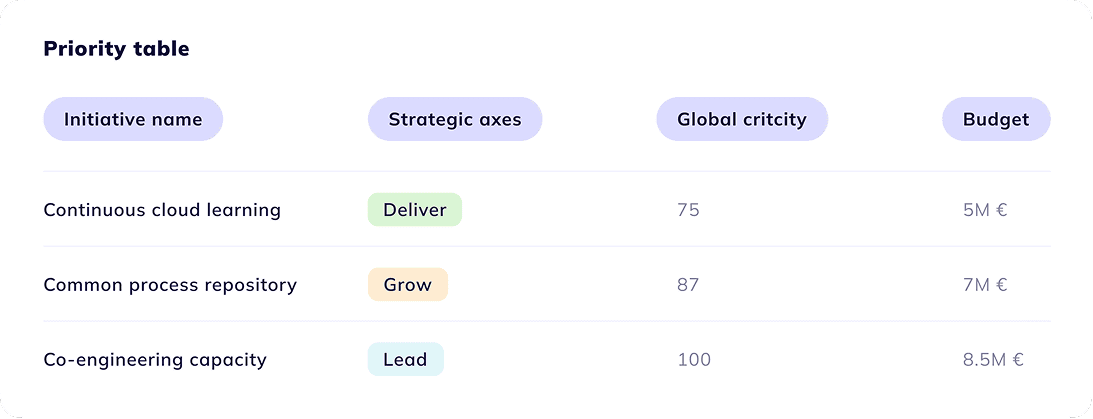This screenshot has width=1093, height=419.
Task: Select the Grow strategic axis row
Action: pos(546,284)
